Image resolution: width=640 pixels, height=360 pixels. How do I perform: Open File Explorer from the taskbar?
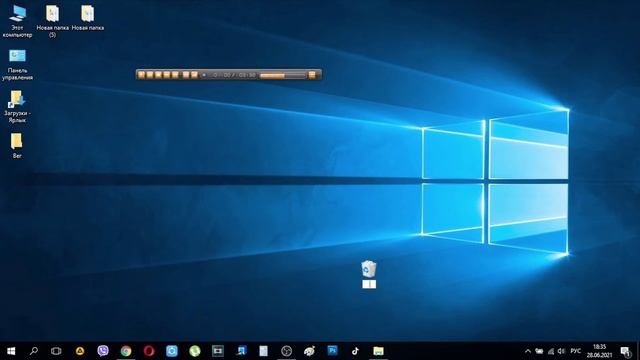tap(378, 351)
